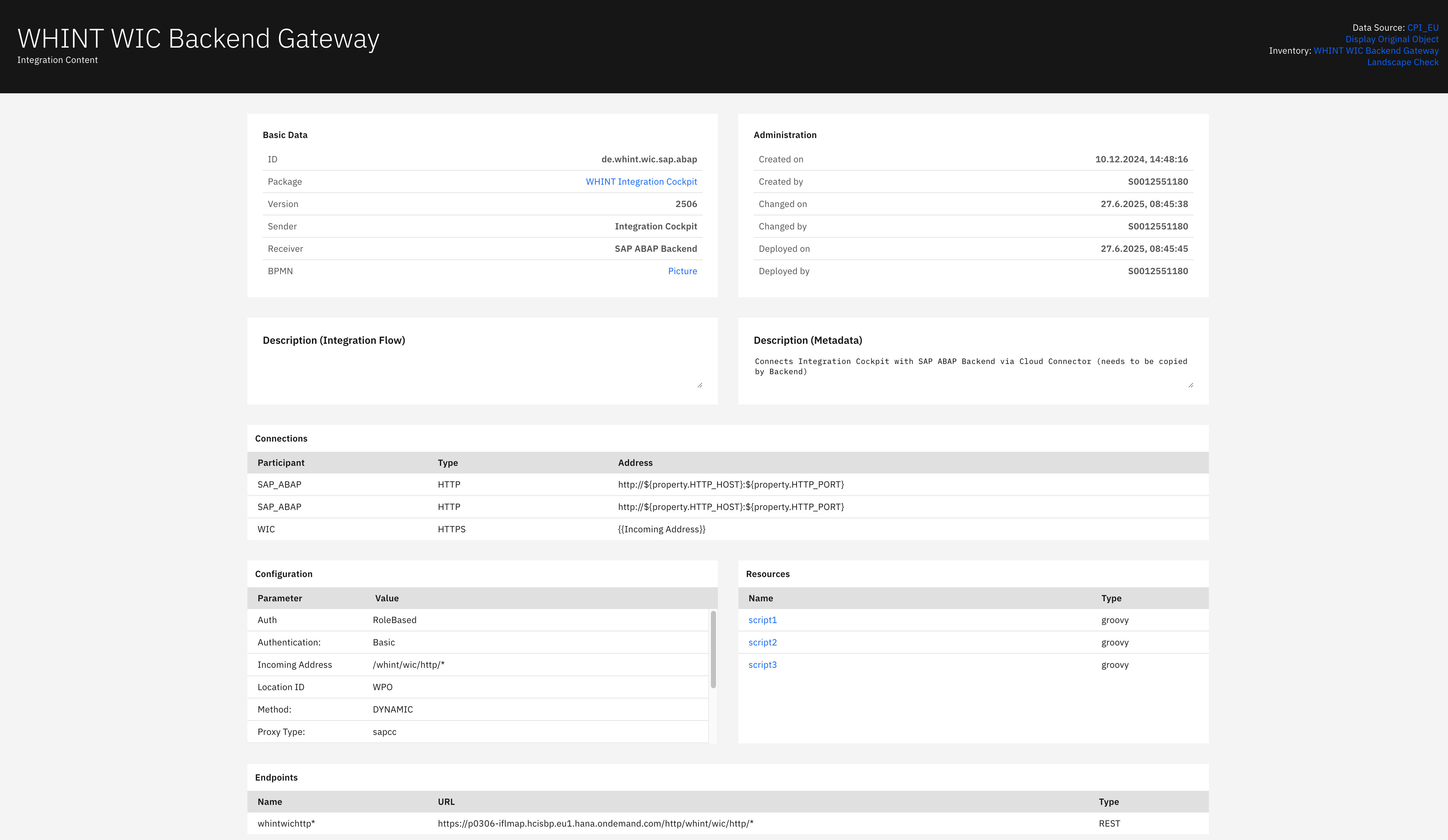Click Location ID value WPO
The height and width of the screenshot is (840, 1448).
(383, 687)
